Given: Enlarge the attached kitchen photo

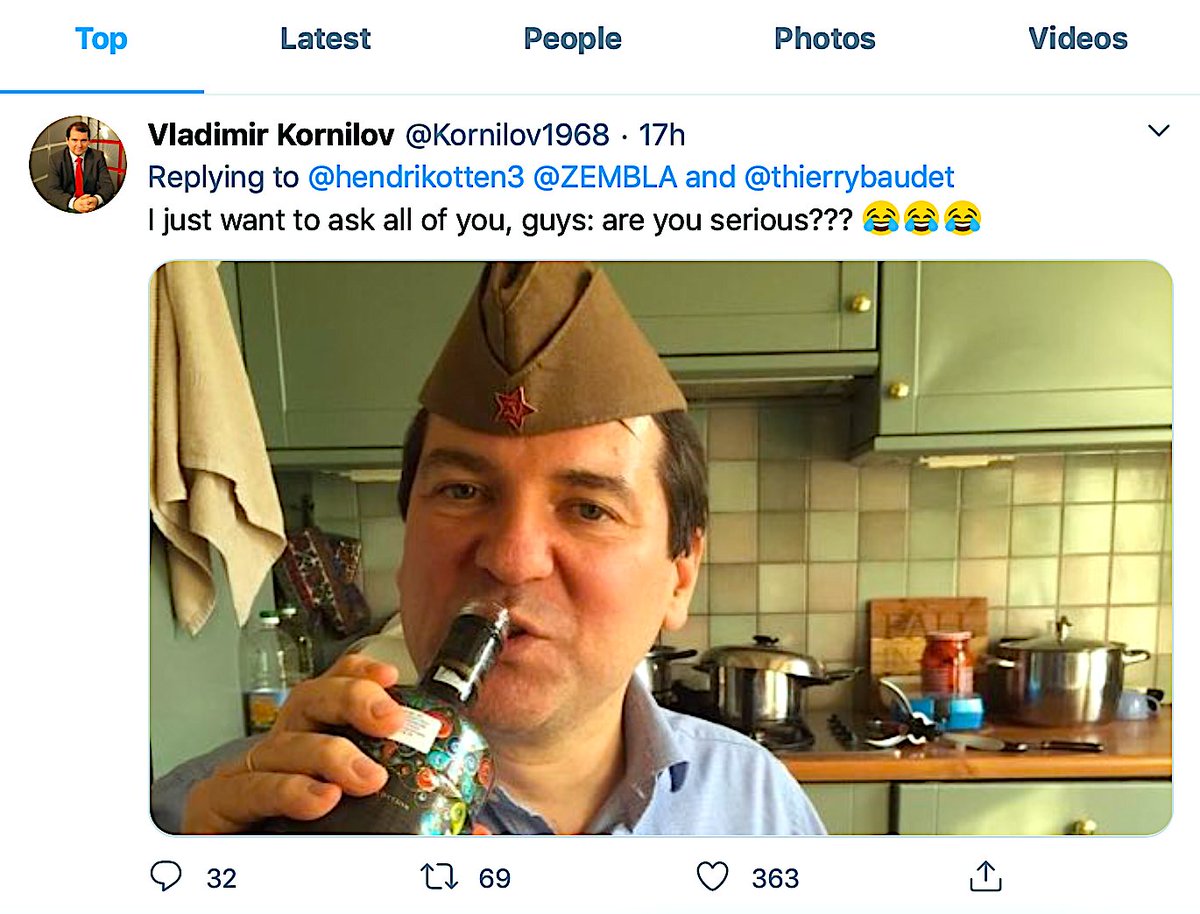Looking at the screenshot, I should coord(660,548).
